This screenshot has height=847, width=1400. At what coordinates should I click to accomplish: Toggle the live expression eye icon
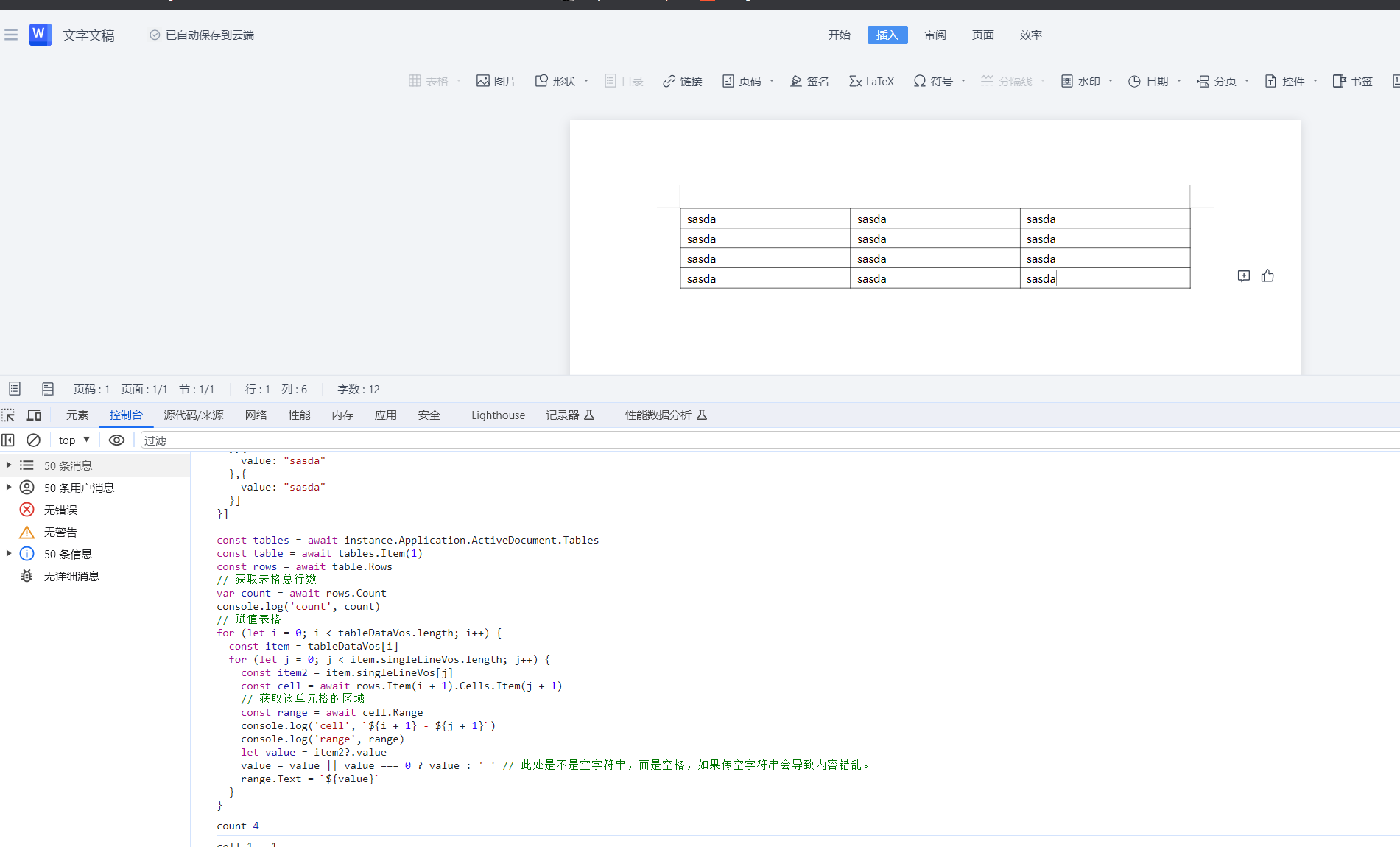click(x=116, y=440)
